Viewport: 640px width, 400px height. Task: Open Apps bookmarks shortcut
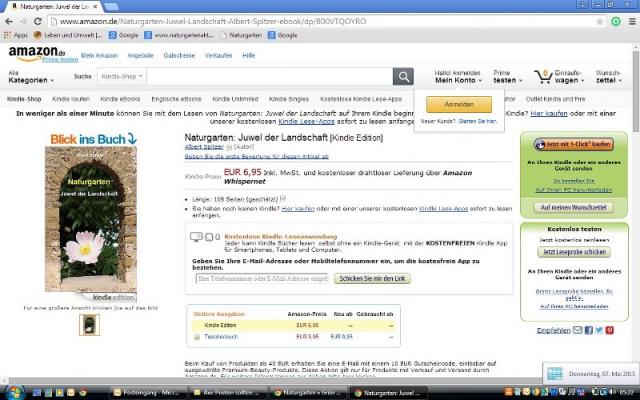16,35
